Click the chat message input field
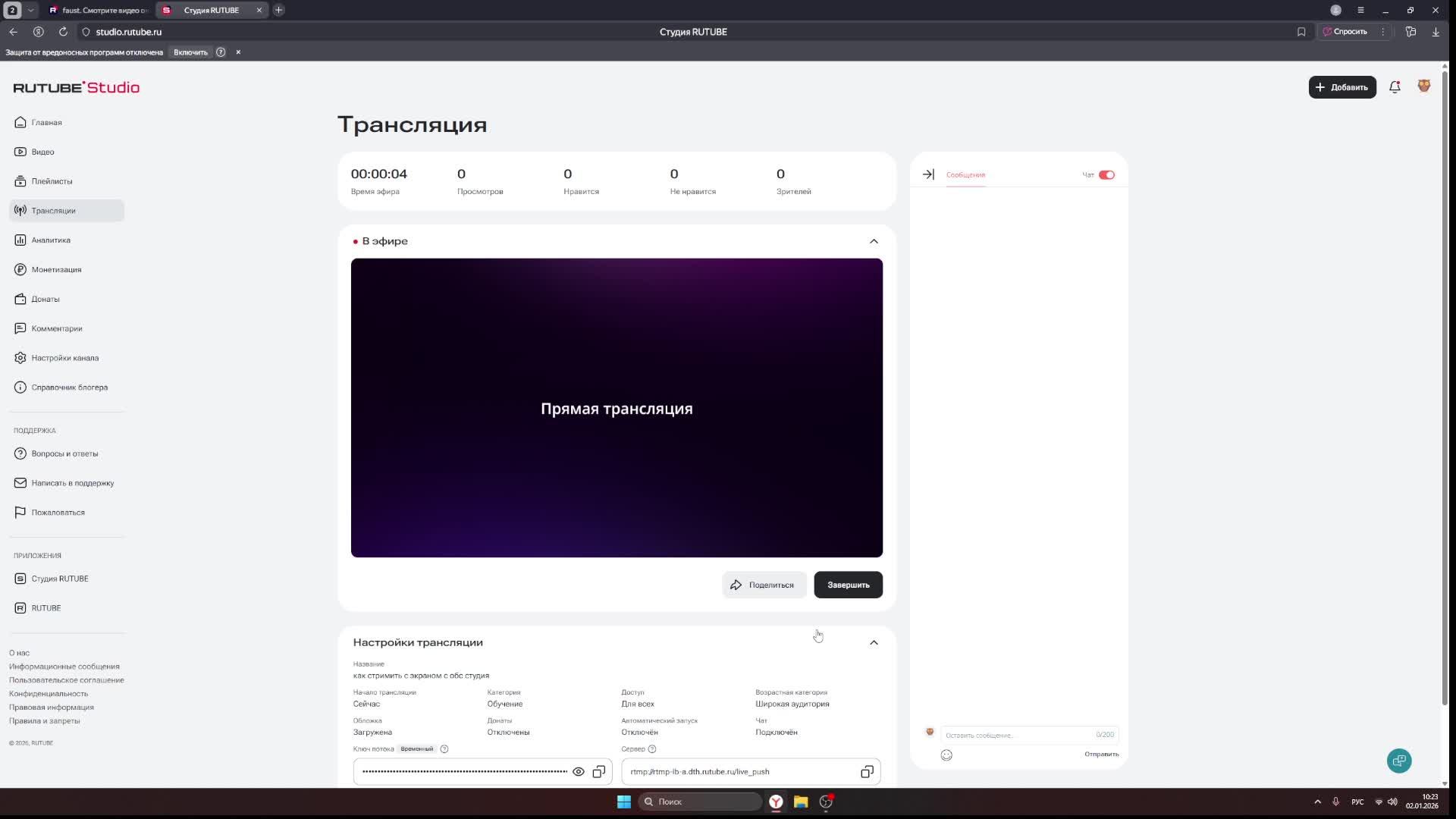 click(1016, 735)
